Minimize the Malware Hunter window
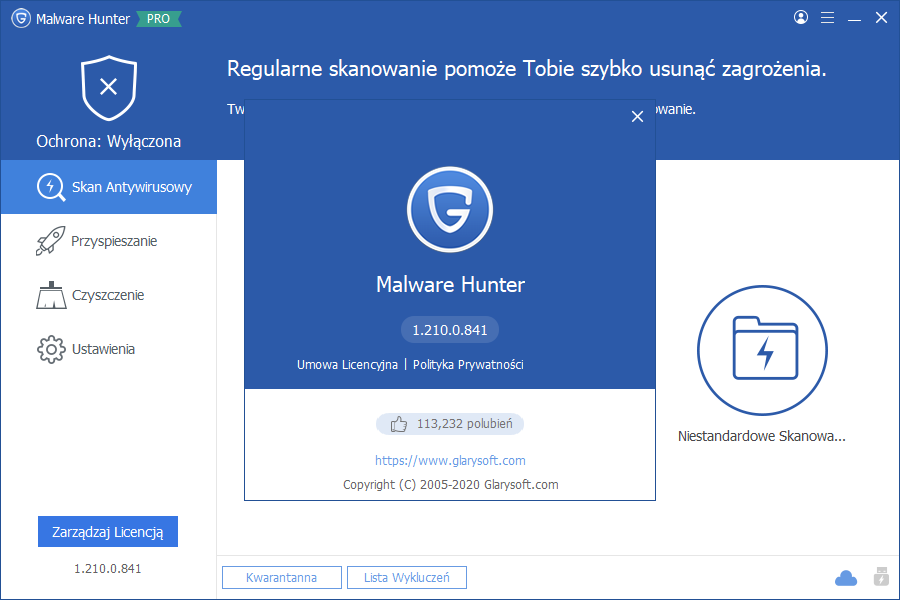The height and width of the screenshot is (600, 900). coord(854,18)
